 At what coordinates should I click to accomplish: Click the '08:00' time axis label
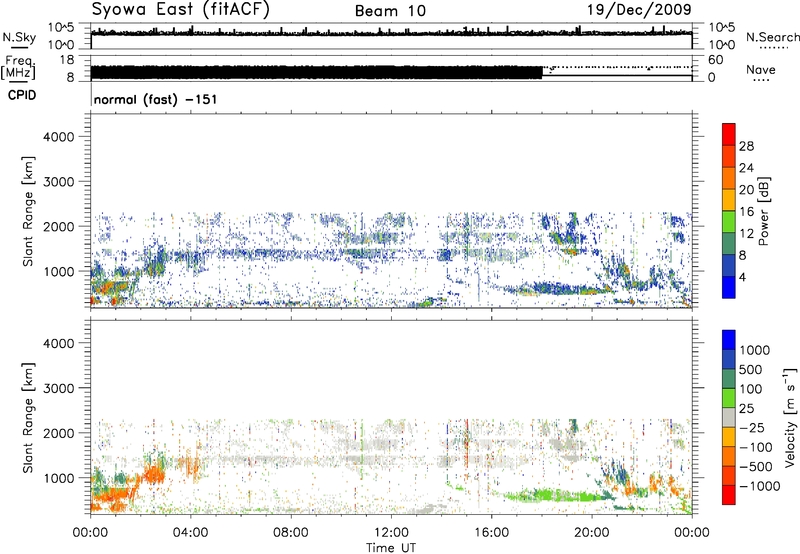click(x=291, y=533)
